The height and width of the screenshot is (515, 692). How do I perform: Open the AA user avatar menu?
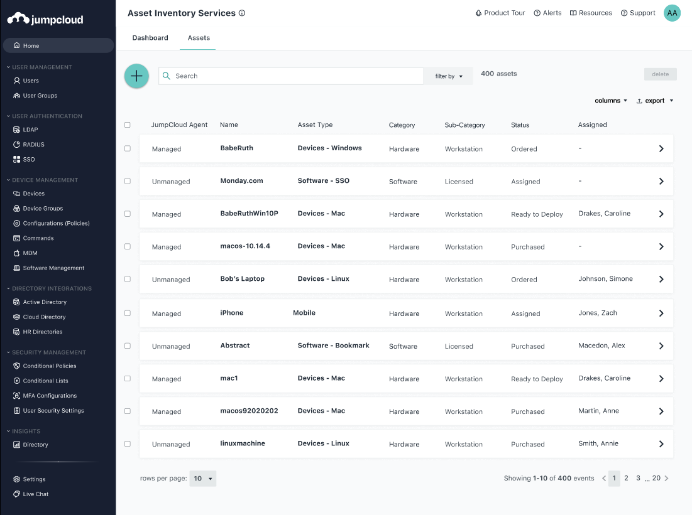(x=672, y=13)
